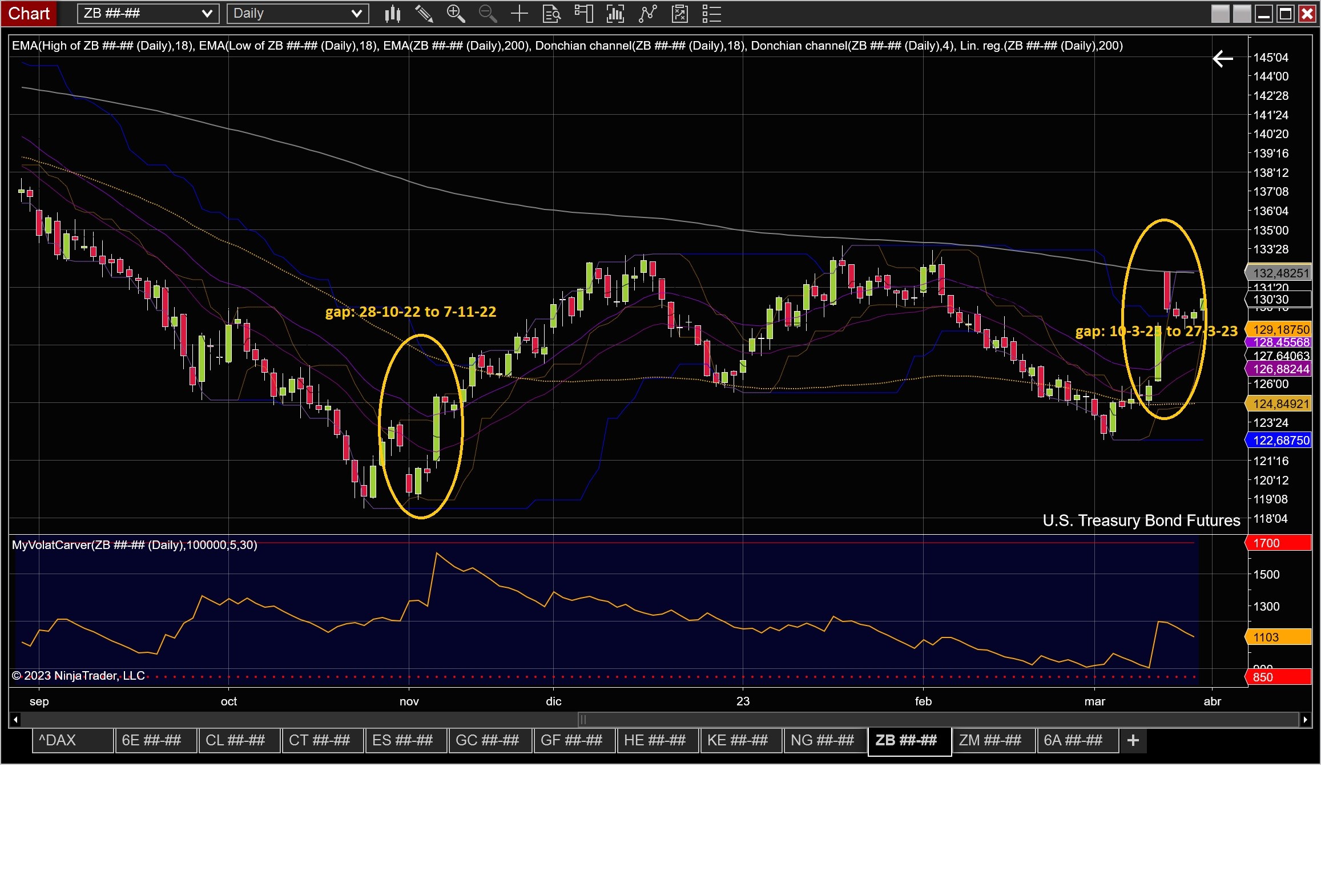The width and height of the screenshot is (1321, 896).
Task: Open the Indicators line-graph icon
Action: coord(647,13)
